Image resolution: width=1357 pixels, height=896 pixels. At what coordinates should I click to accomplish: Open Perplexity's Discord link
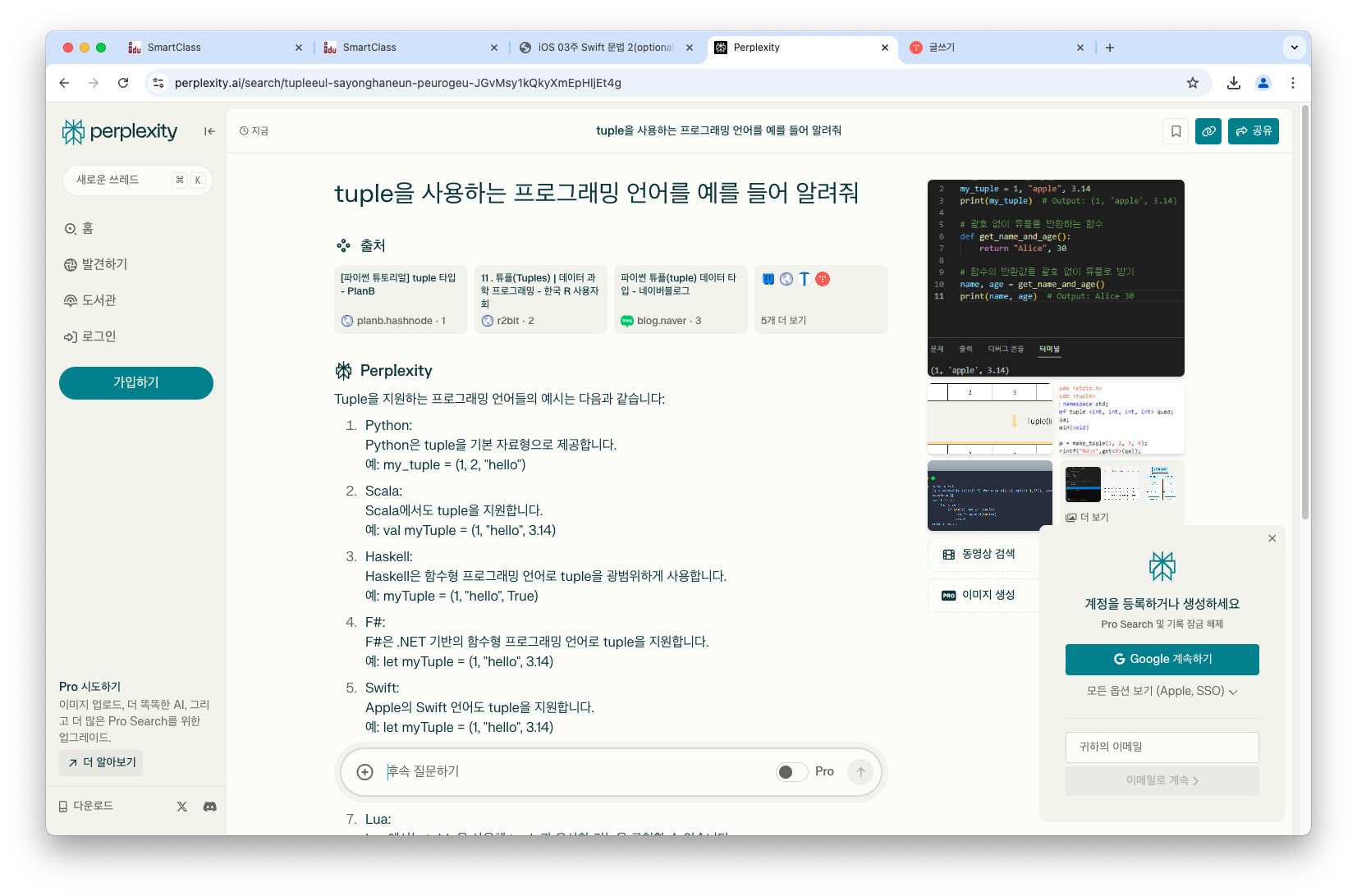tap(210, 807)
